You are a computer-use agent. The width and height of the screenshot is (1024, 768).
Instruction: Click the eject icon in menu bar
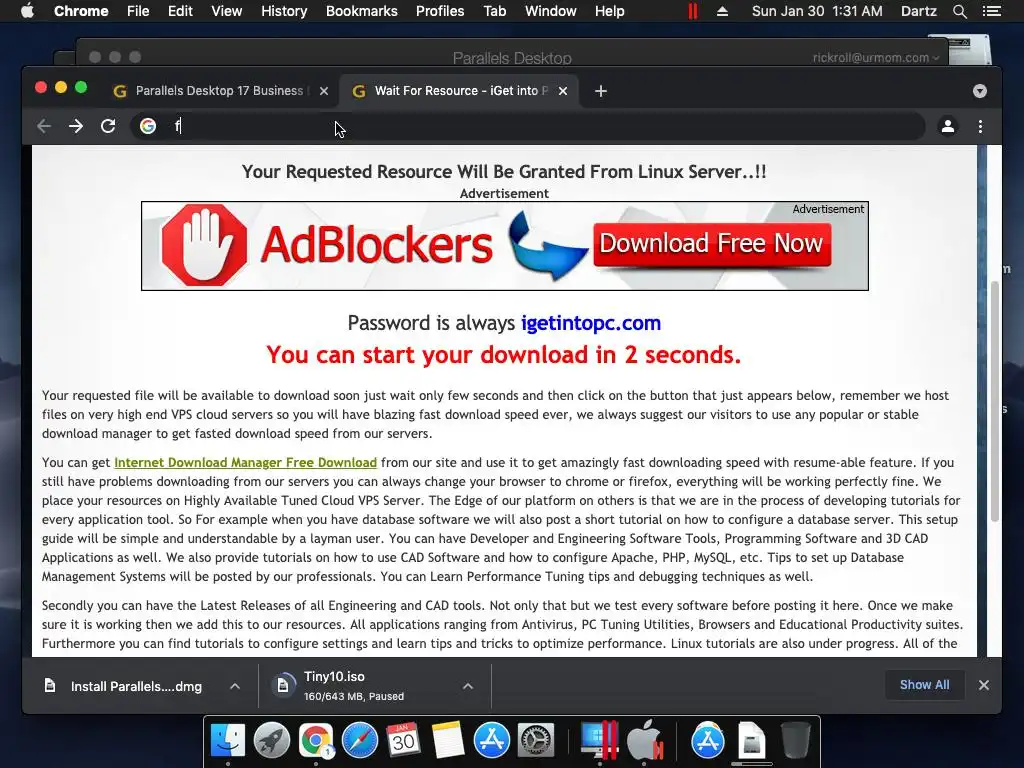[x=722, y=11]
